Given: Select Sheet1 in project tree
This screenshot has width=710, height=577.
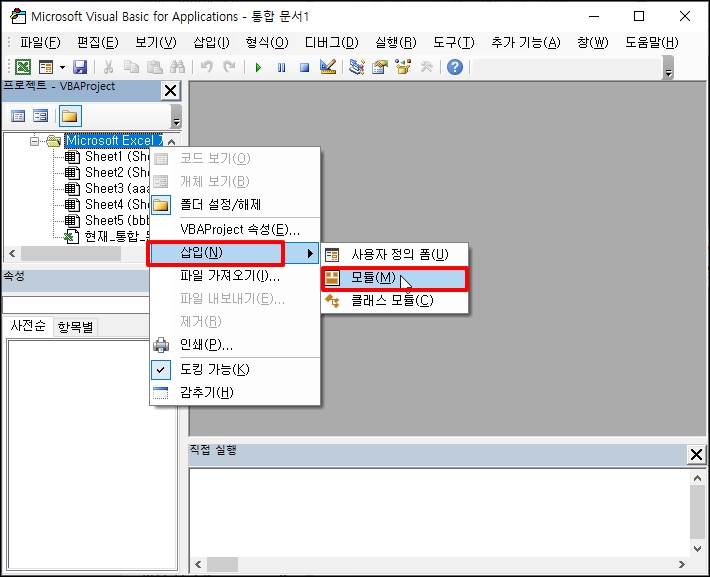Looking at the screenshot, I should click(108, 157).
